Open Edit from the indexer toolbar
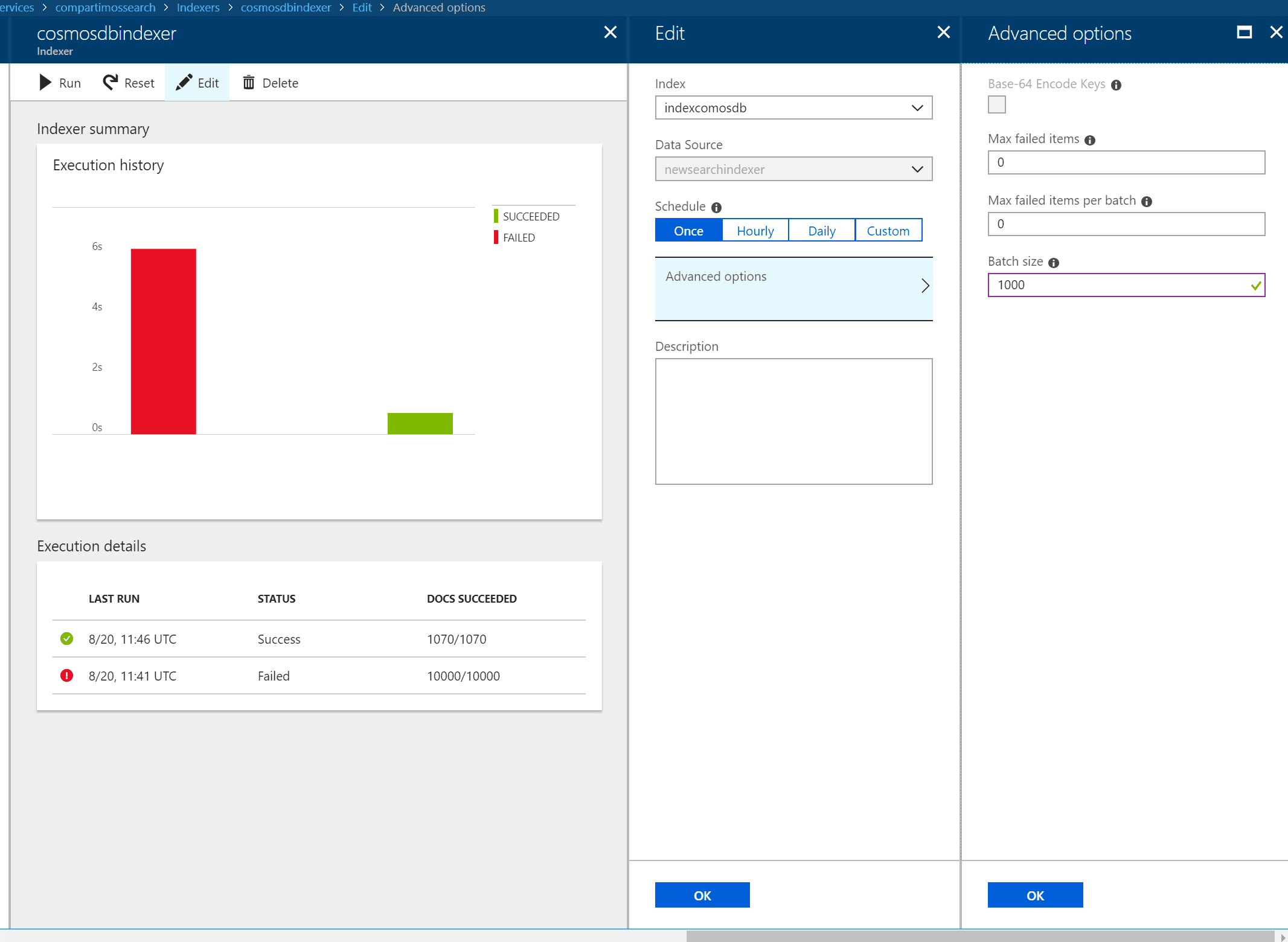 (197, 83)
